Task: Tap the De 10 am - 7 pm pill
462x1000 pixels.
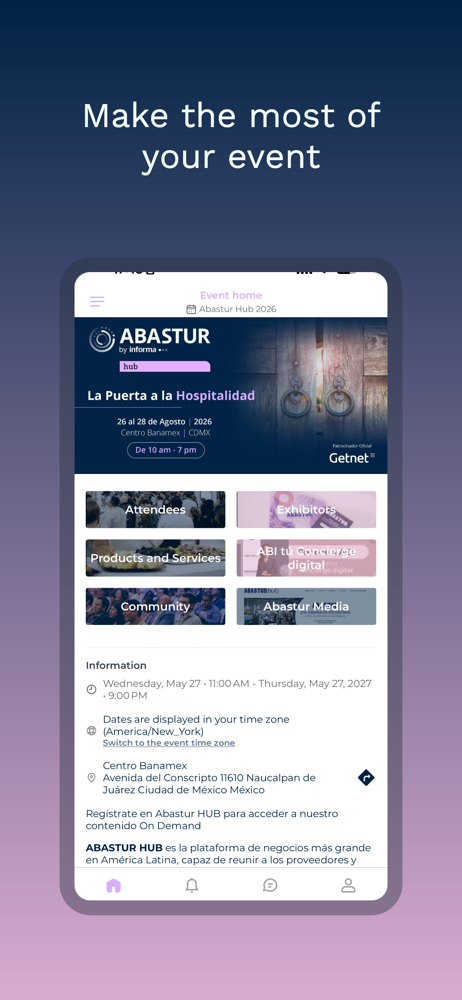Action: [166, 450]
